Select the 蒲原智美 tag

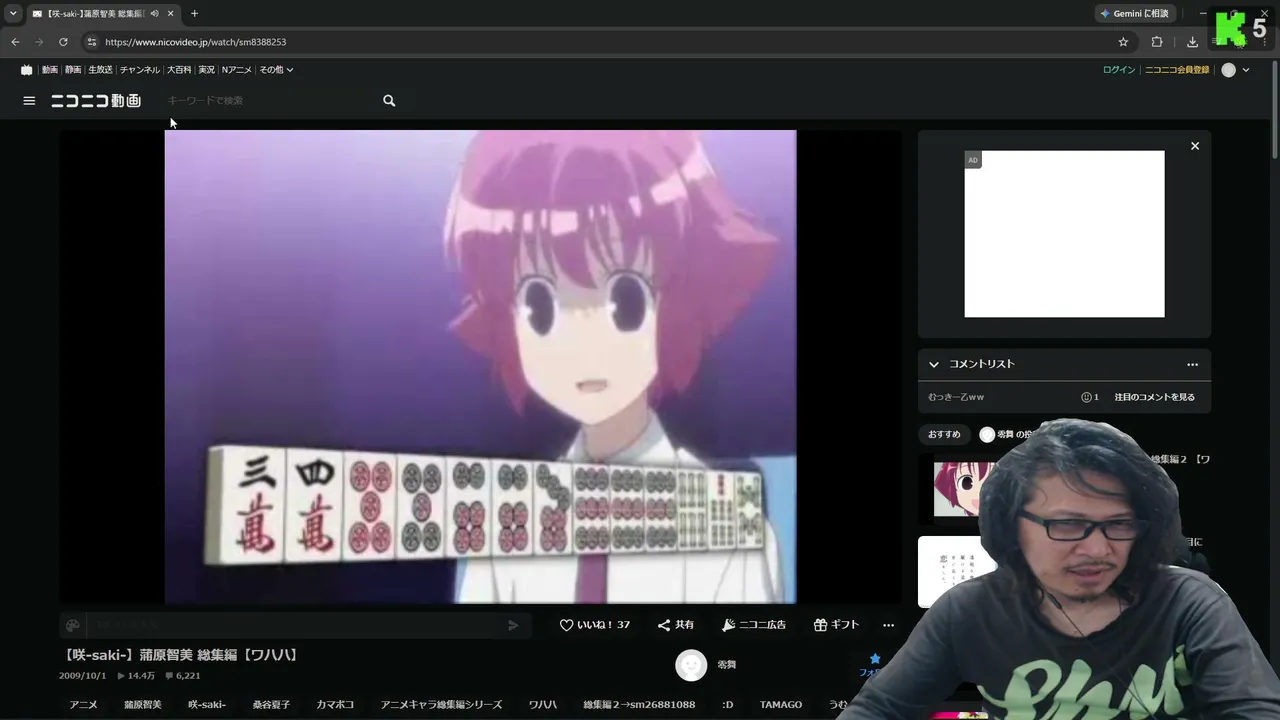[x=142, y=705]
